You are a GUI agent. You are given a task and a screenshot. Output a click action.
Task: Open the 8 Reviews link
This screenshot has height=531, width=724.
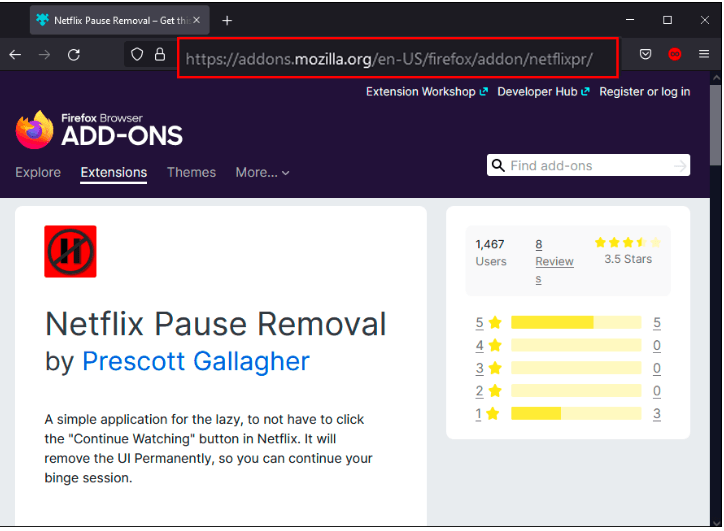[x=554, y=261]
